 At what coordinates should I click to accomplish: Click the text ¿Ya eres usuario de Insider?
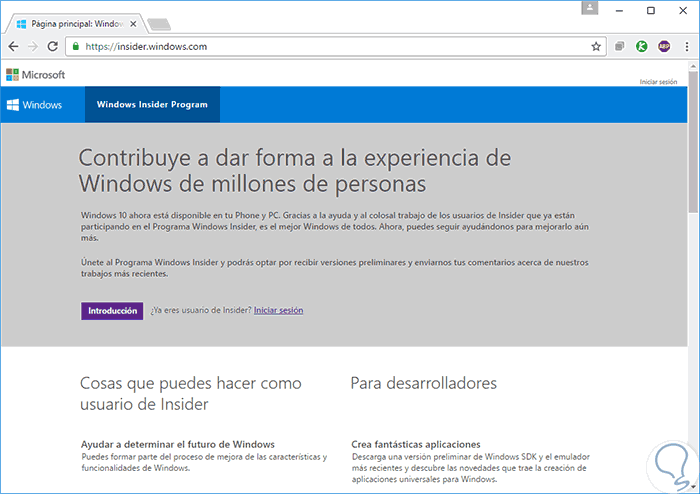[x=201, y=310]
